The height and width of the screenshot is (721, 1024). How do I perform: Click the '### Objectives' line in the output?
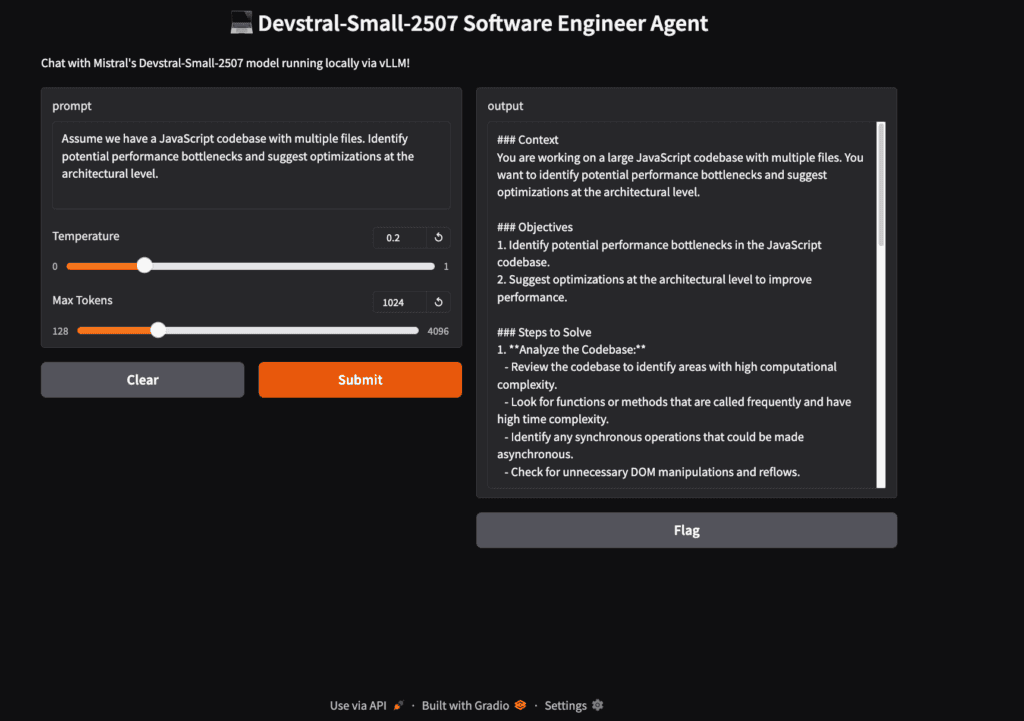click(535, 227)
